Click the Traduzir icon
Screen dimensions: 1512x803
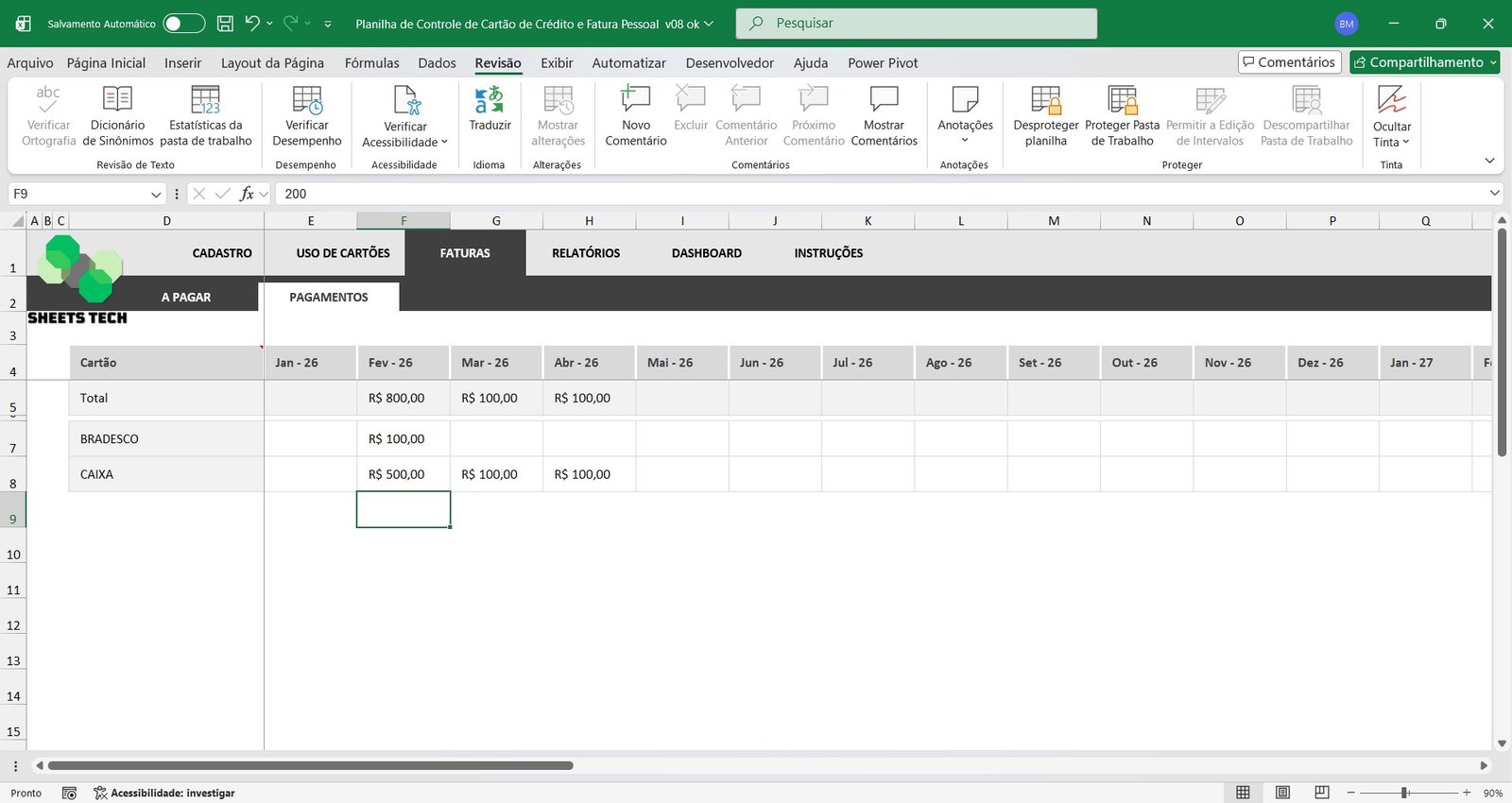(x=490, y=100)
